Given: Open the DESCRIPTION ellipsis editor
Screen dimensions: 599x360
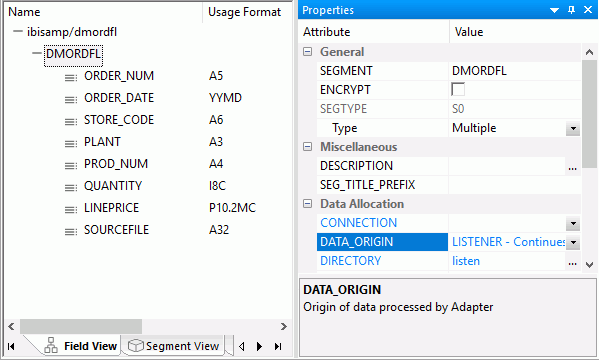Looking at the screenshot, I should [x=572, y=167].
